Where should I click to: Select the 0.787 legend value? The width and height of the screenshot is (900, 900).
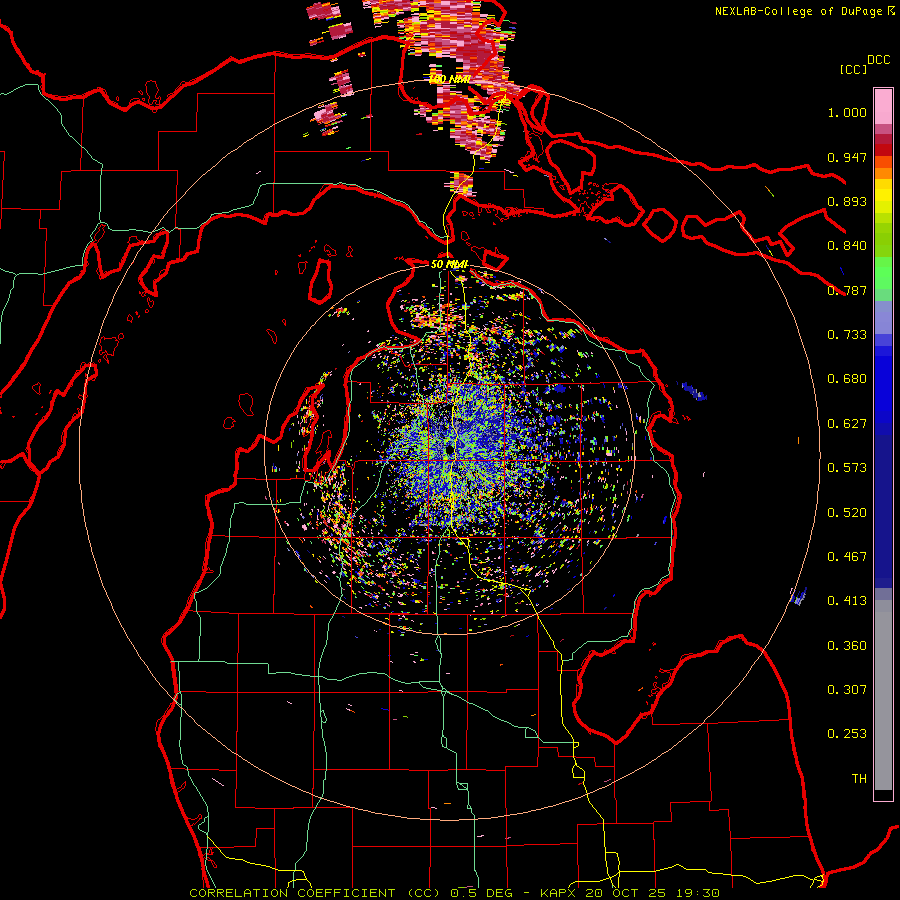[x=847, y=290]
